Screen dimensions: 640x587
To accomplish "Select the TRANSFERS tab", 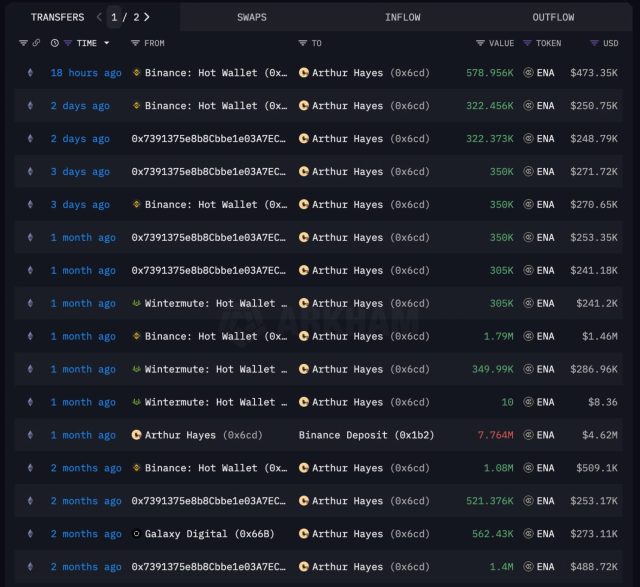I will click(57, 17).
